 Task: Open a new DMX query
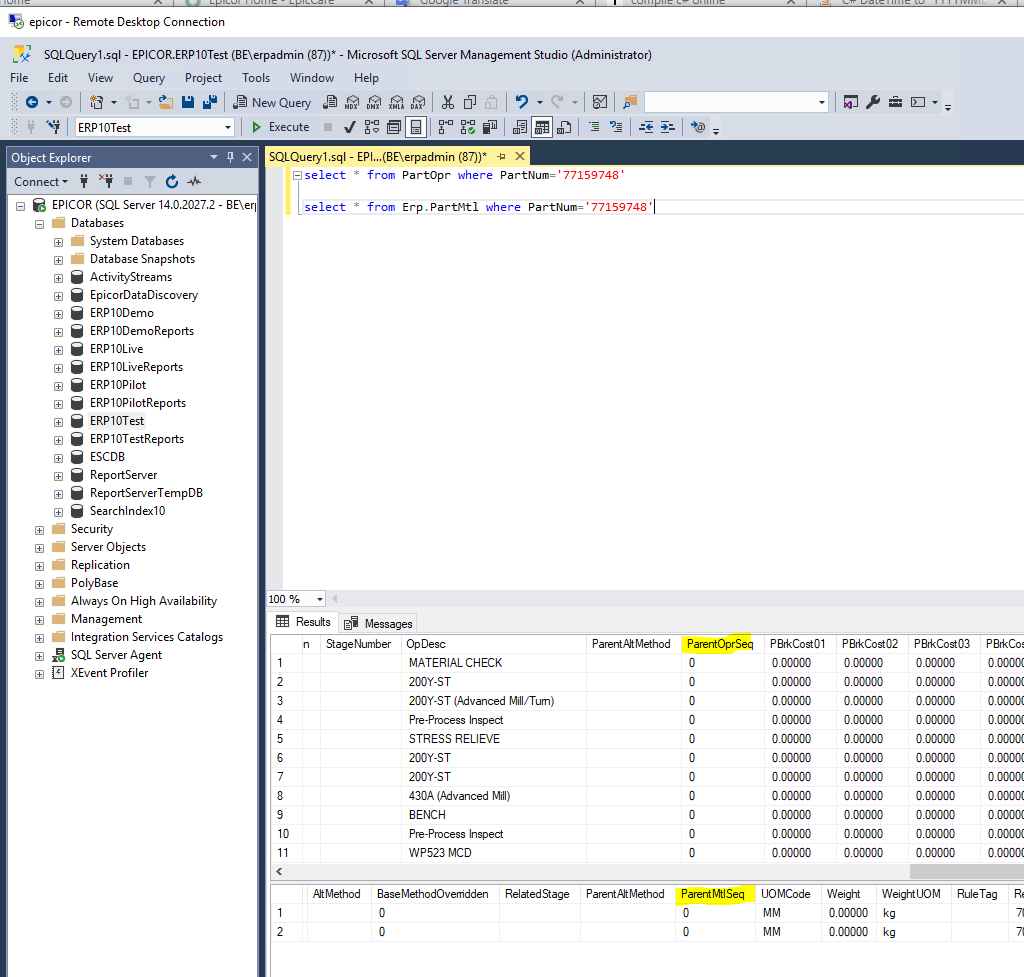374,102
